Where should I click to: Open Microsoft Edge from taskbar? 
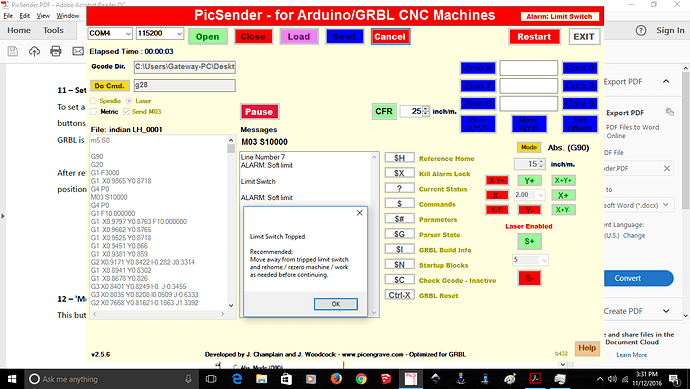pos(237,379)
